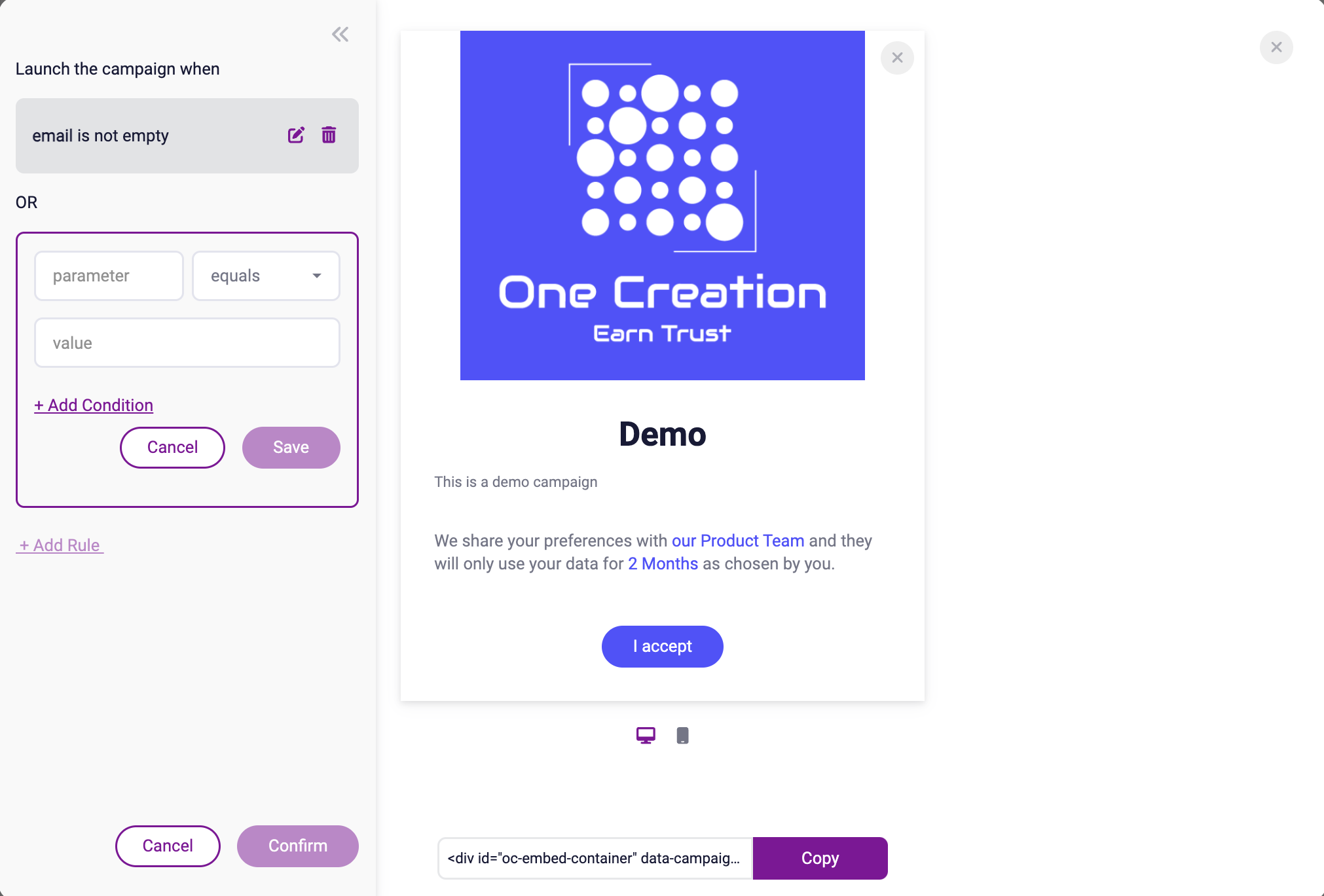Click the value input field
The height and width of the screenshot is (896, 1324).
187,343
